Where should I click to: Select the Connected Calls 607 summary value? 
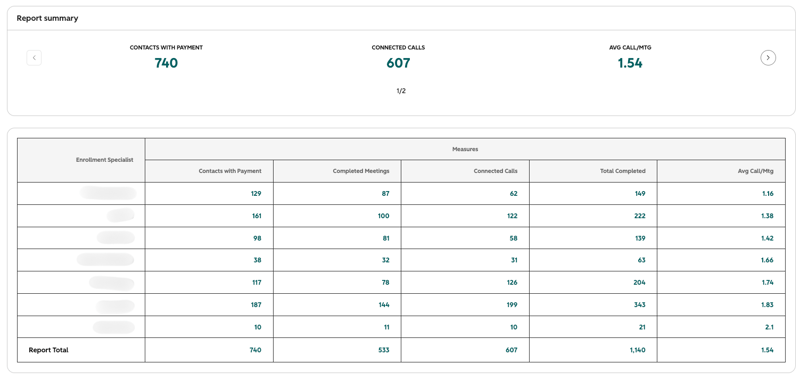(398, 63)
